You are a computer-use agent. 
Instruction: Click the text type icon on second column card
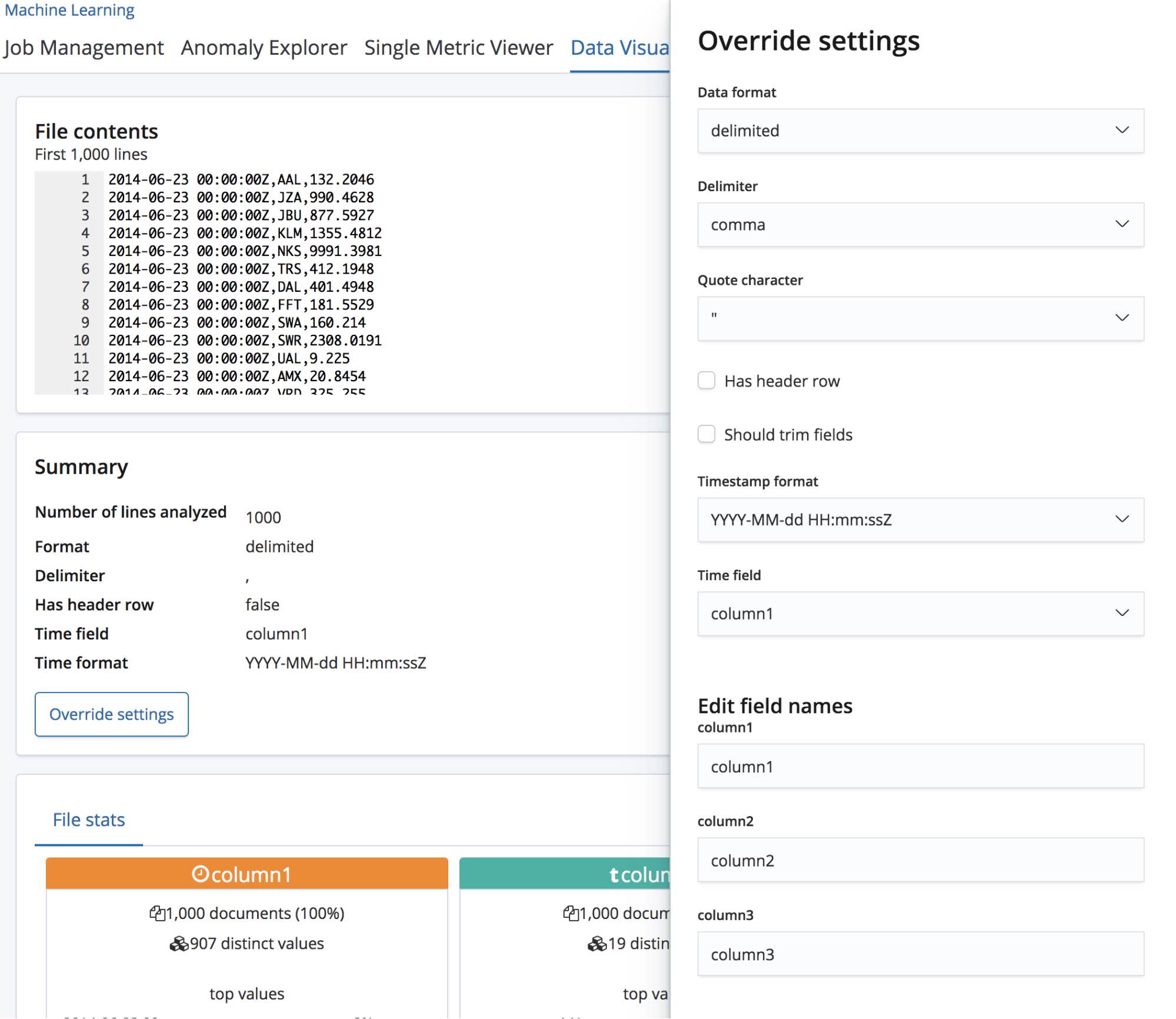pyautogui.click(x=614, y=875)
